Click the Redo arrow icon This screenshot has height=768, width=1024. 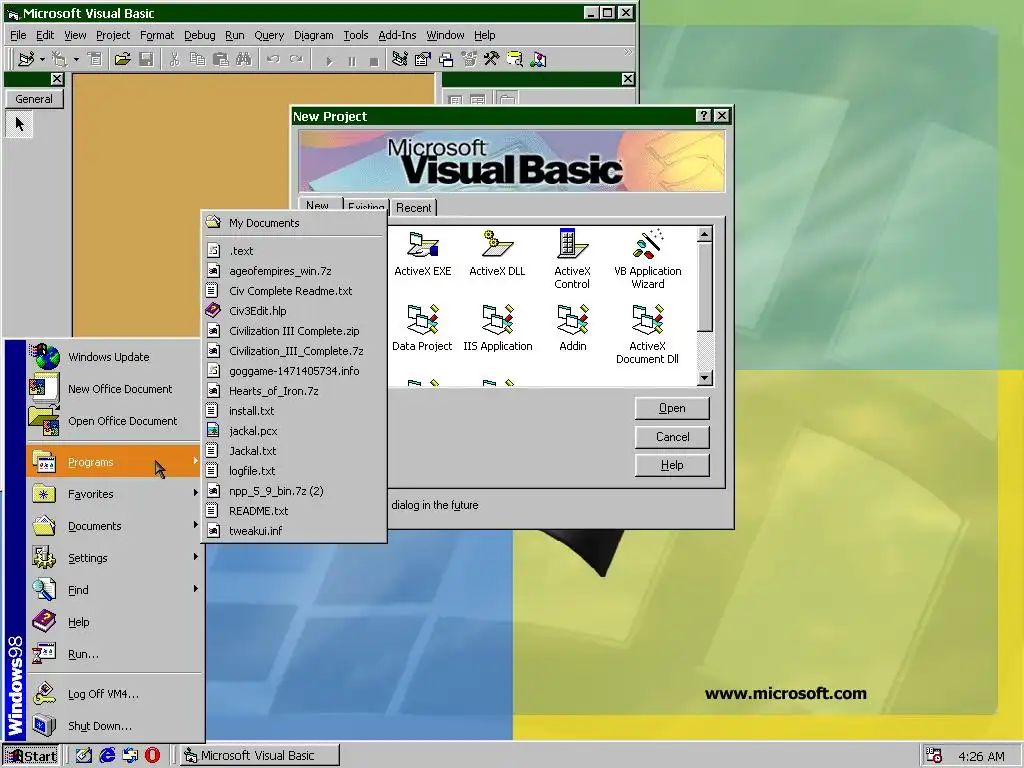tap(296, 59)
